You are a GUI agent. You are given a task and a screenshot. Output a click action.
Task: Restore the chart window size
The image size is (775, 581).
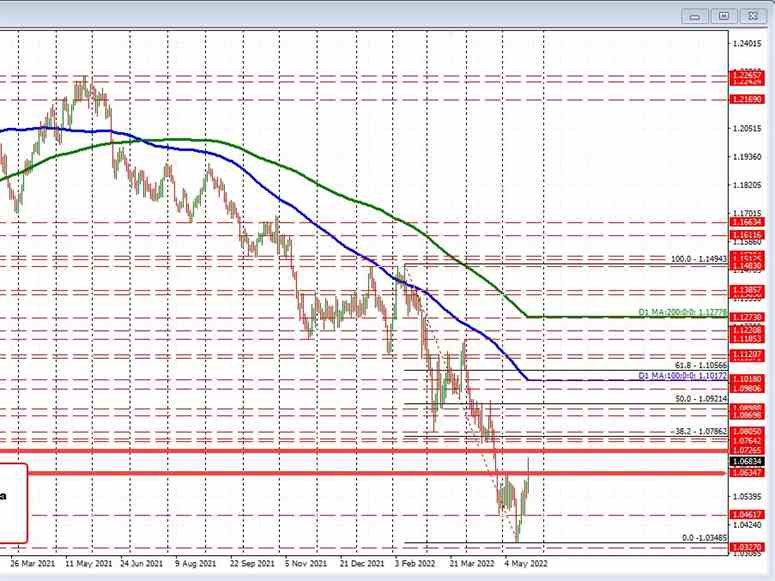coord(724,16)
